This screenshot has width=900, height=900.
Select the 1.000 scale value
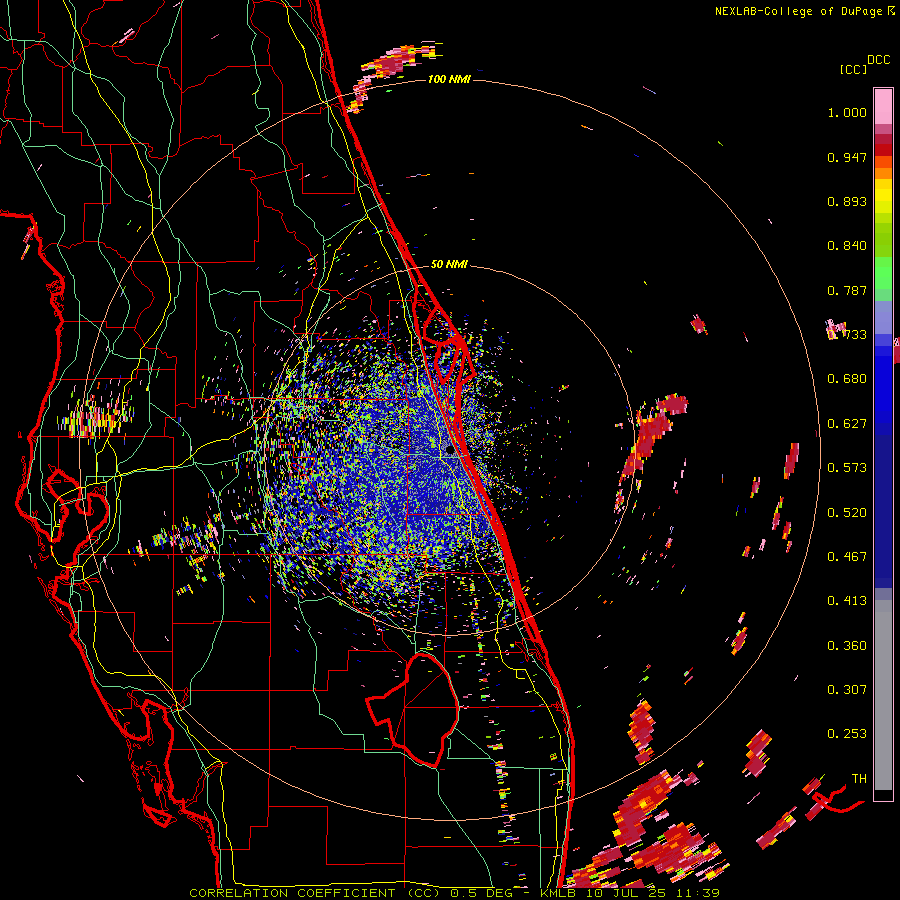[x=847, y=112]
